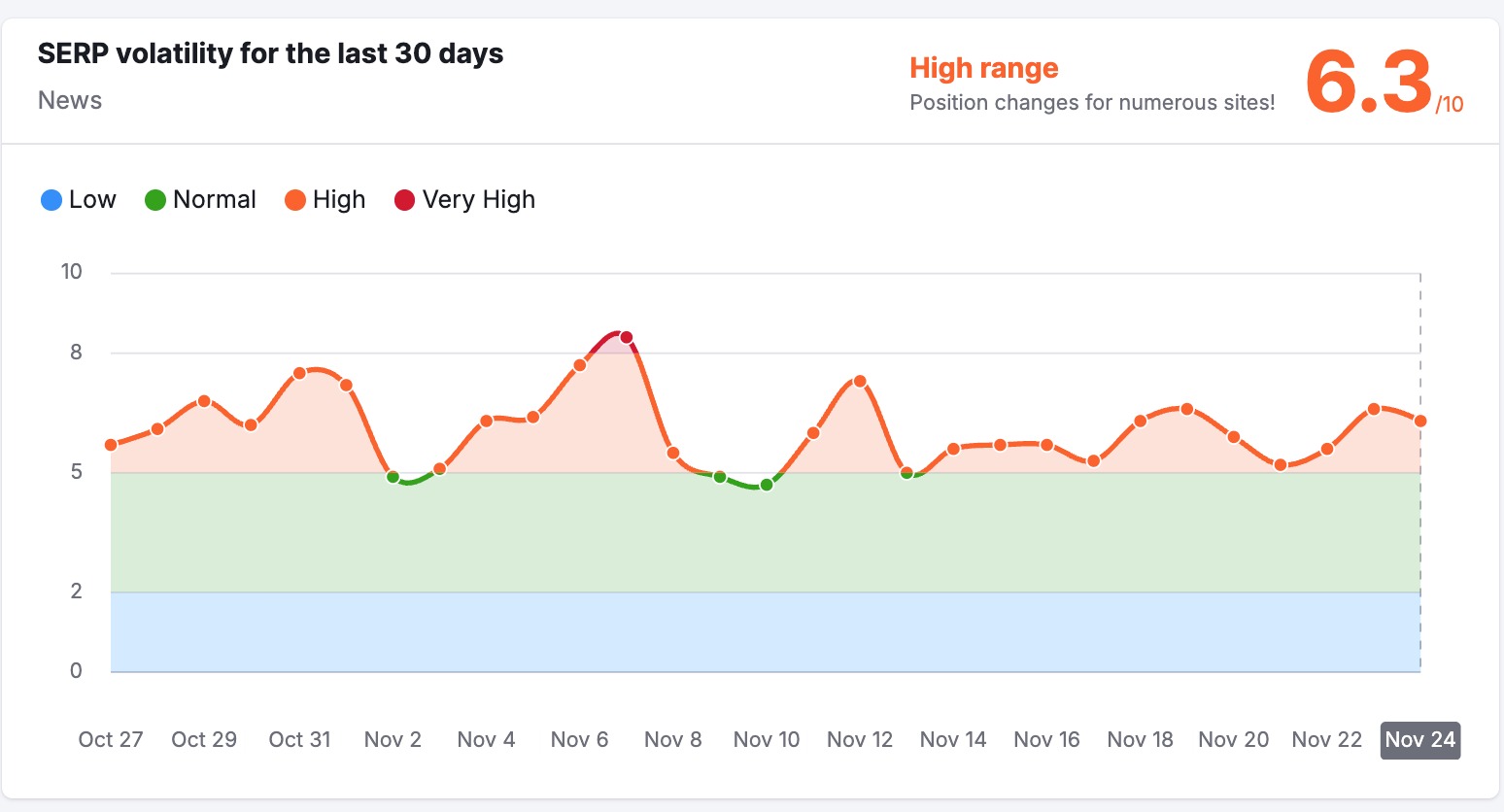
Task: Click the Nov 18 x-axis date label
Action: point(1140,740)
